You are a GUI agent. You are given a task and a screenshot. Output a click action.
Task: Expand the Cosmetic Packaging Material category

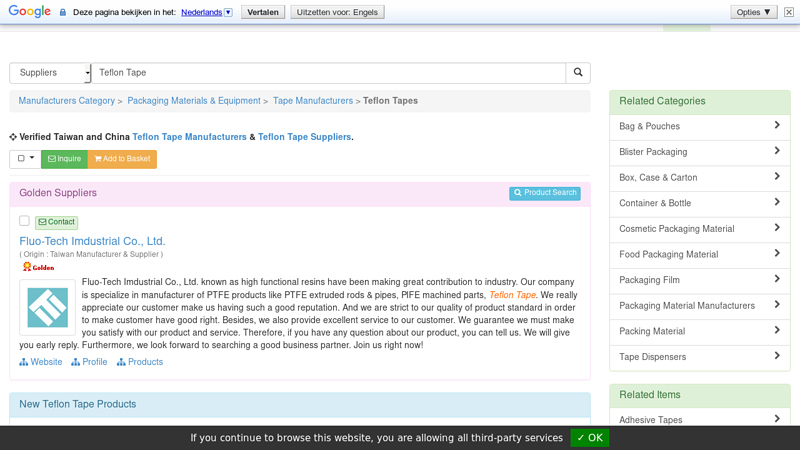point(699,229)
